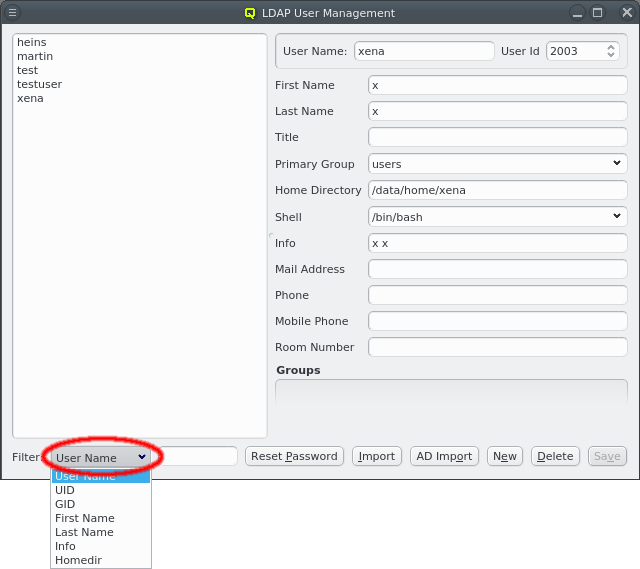Click the Room Number field
640x569 pixels.
[x=498, y=347]
